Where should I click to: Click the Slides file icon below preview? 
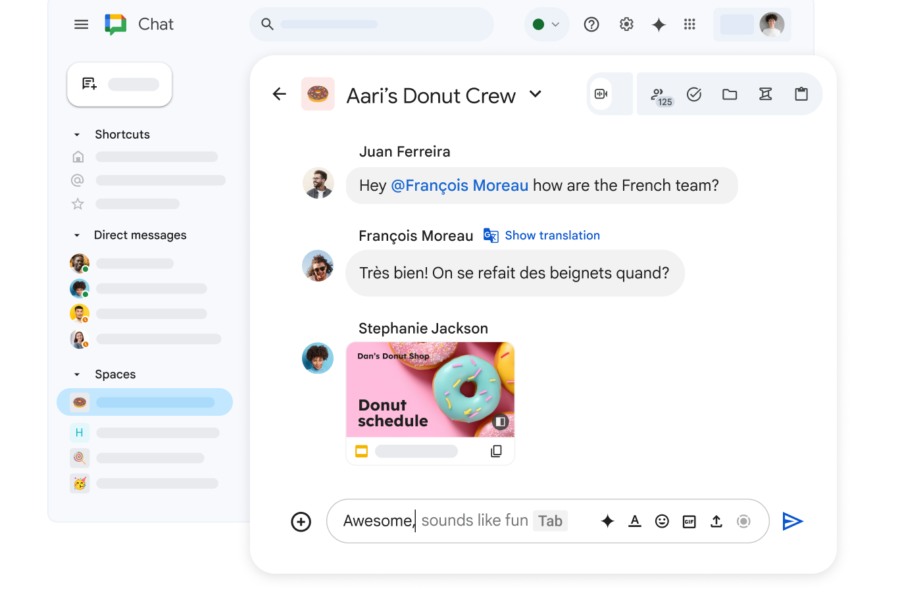point(361,451)
